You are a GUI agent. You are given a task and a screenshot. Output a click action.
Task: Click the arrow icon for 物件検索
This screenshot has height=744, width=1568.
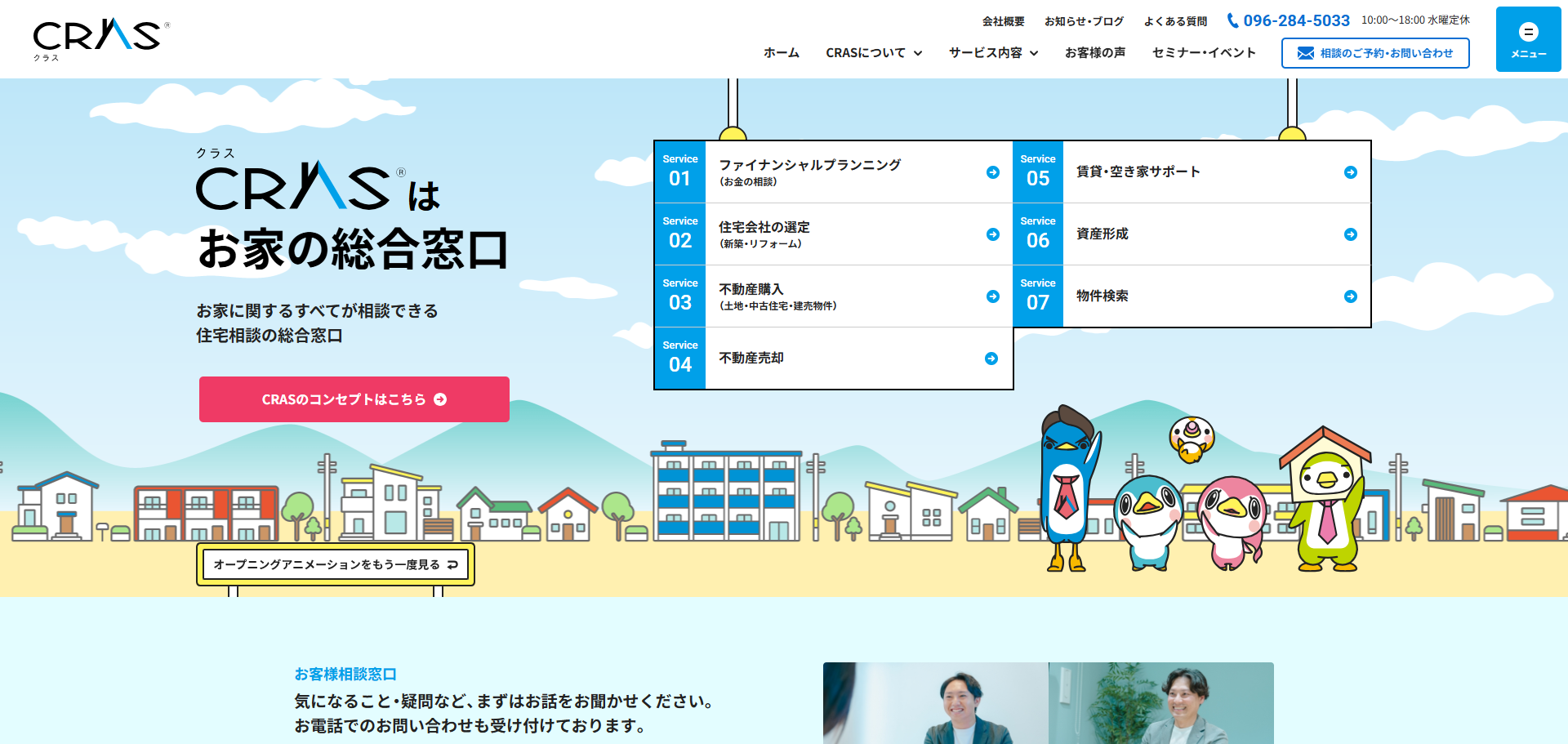click(1351, 296)
